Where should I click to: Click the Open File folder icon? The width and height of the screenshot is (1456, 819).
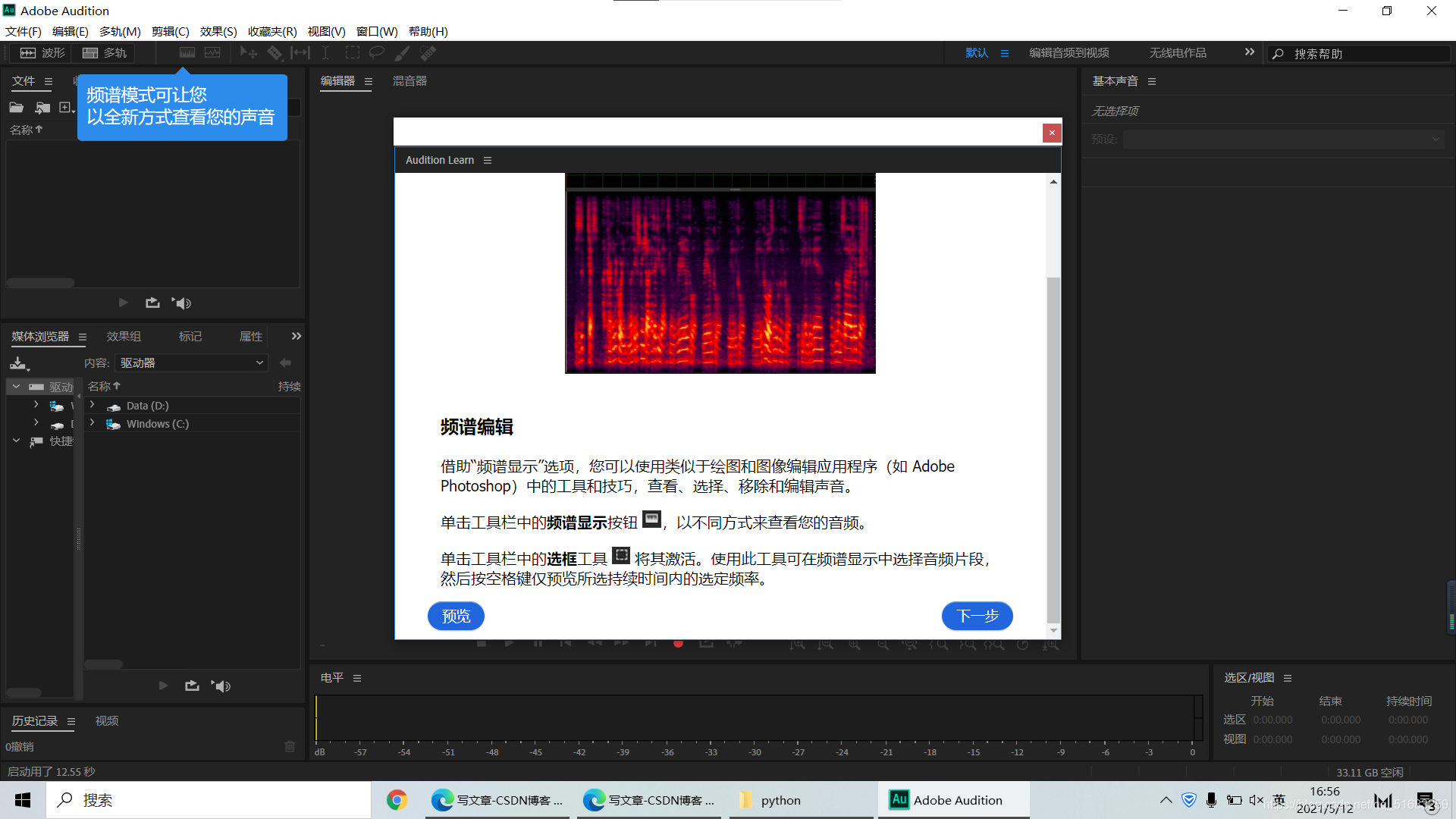17,108
